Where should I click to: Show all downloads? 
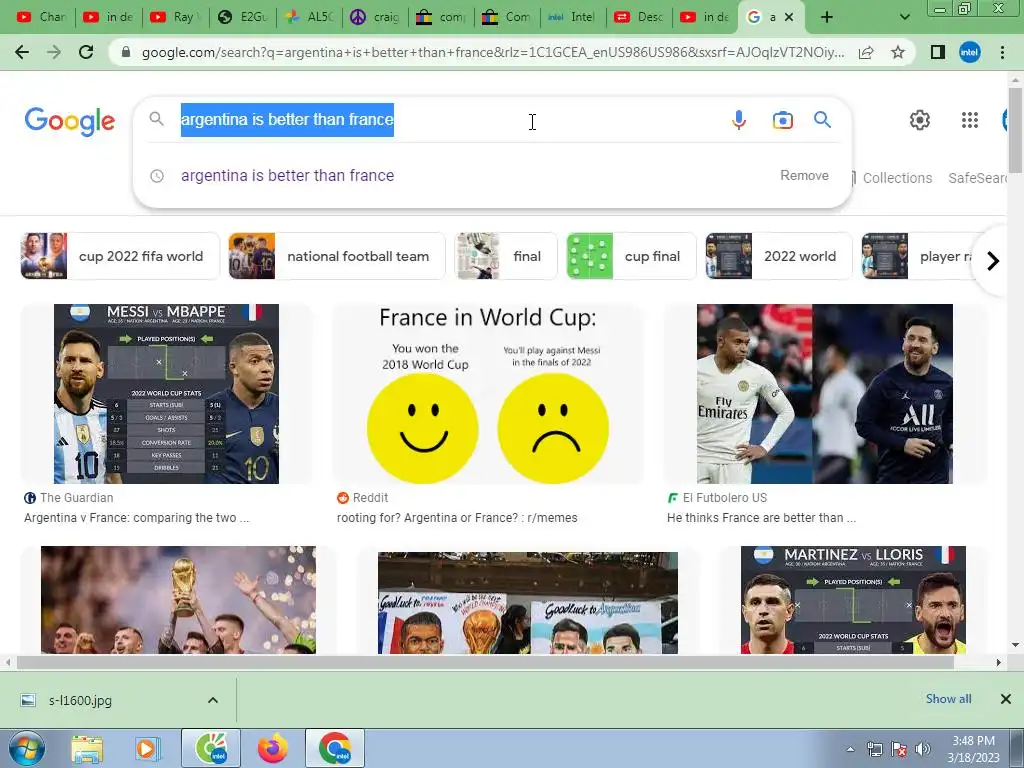click(948, 699)
